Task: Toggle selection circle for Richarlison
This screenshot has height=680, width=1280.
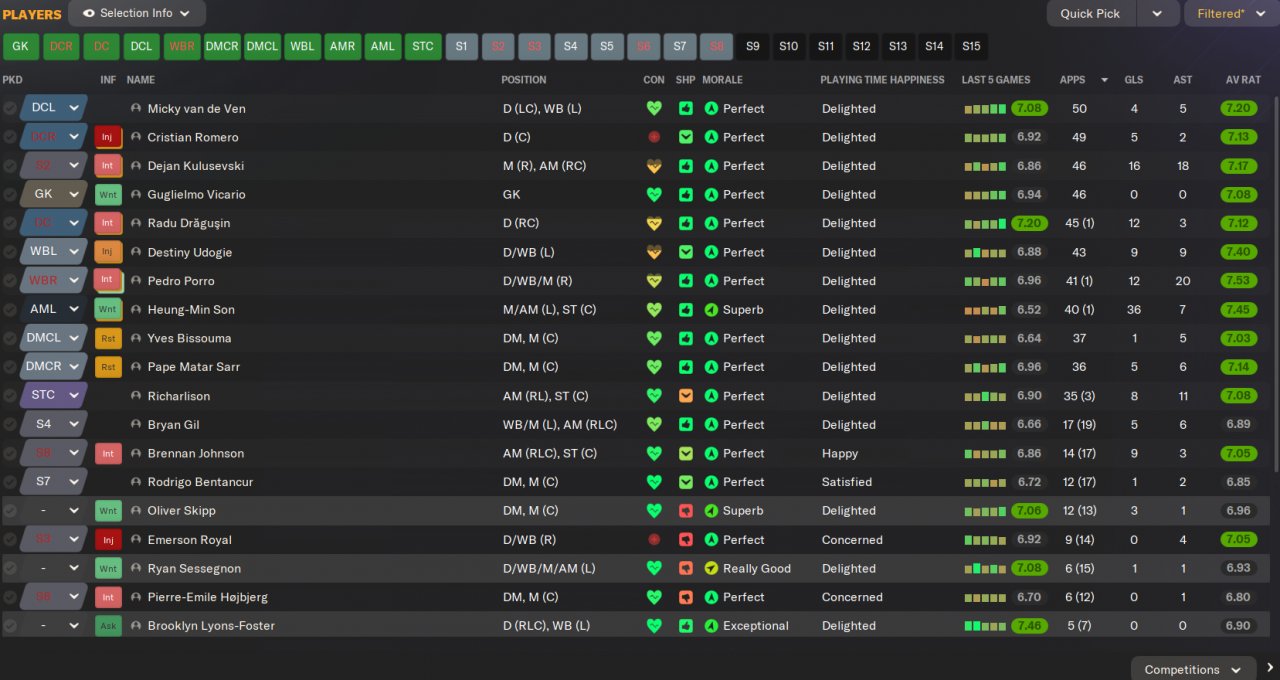Action: pos(10,396)
